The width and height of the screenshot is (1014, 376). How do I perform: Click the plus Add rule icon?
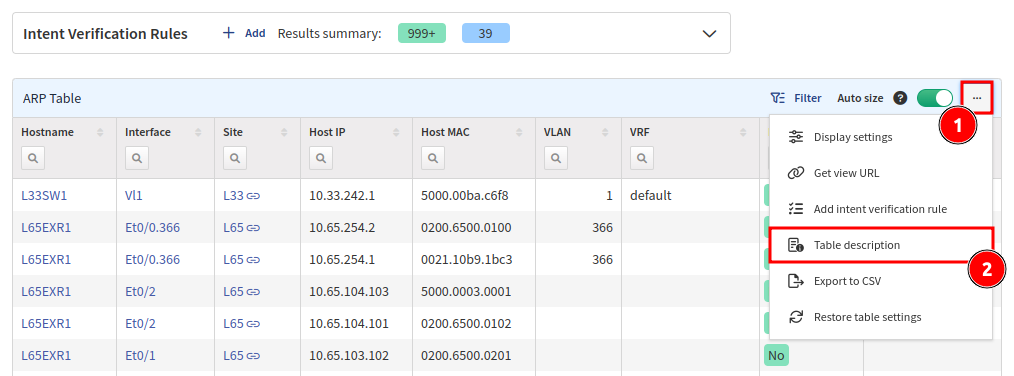pos(228,33)
